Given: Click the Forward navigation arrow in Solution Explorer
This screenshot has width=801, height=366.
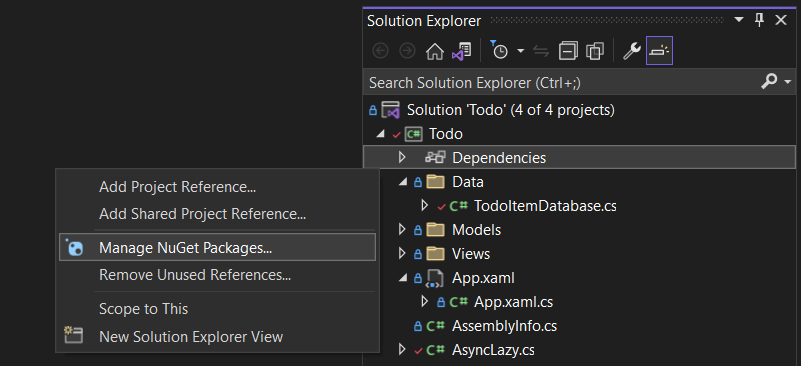Looking at the screenshot, I should coord(407,51).
